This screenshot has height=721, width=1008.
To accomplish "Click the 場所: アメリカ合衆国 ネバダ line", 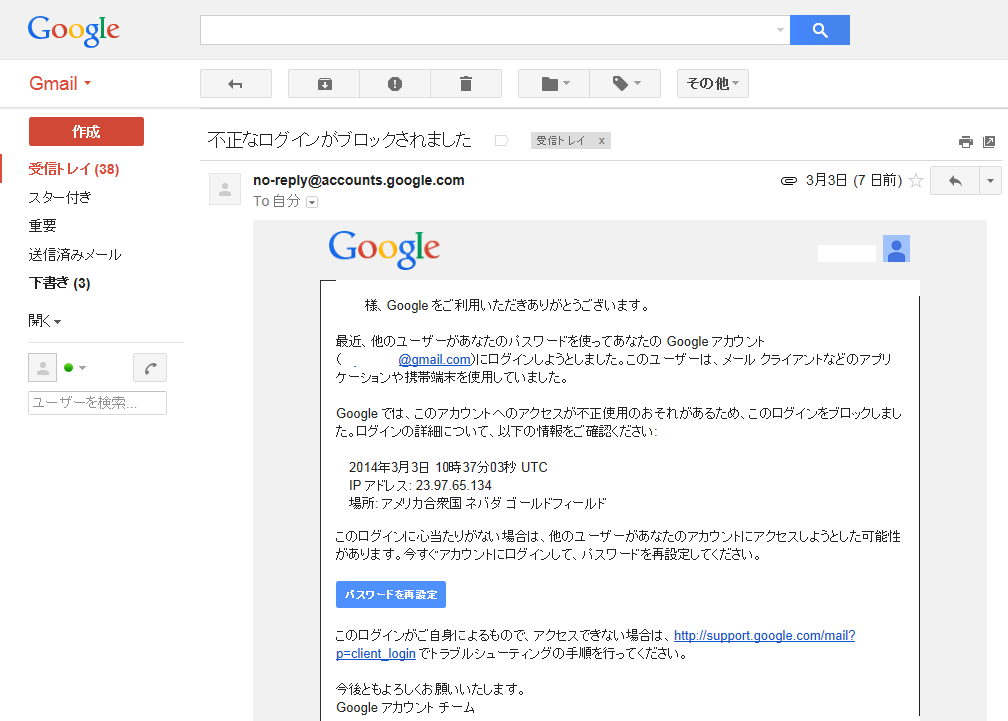I will tap(478, 503).
